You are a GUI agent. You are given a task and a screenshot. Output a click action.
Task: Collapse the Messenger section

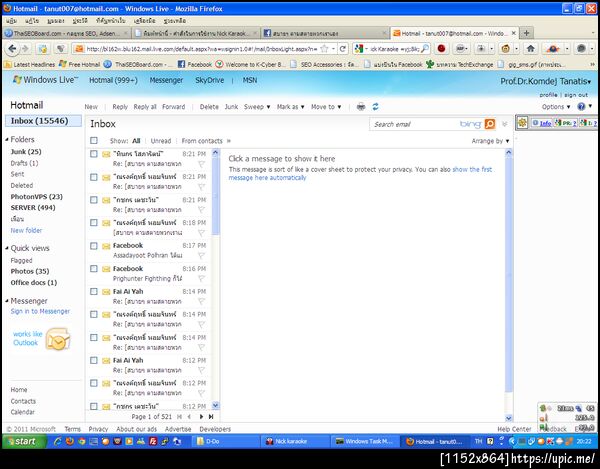[x=7, y=301]
